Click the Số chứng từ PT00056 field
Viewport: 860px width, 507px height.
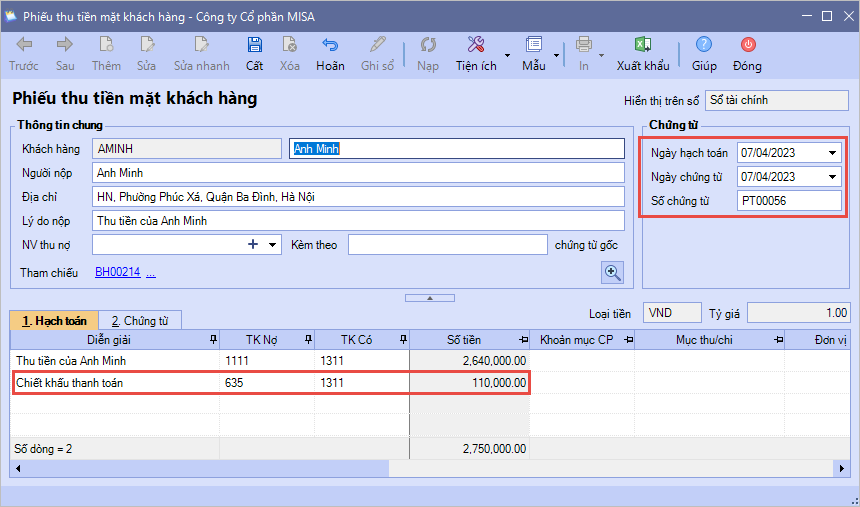(x=789, y=201)
